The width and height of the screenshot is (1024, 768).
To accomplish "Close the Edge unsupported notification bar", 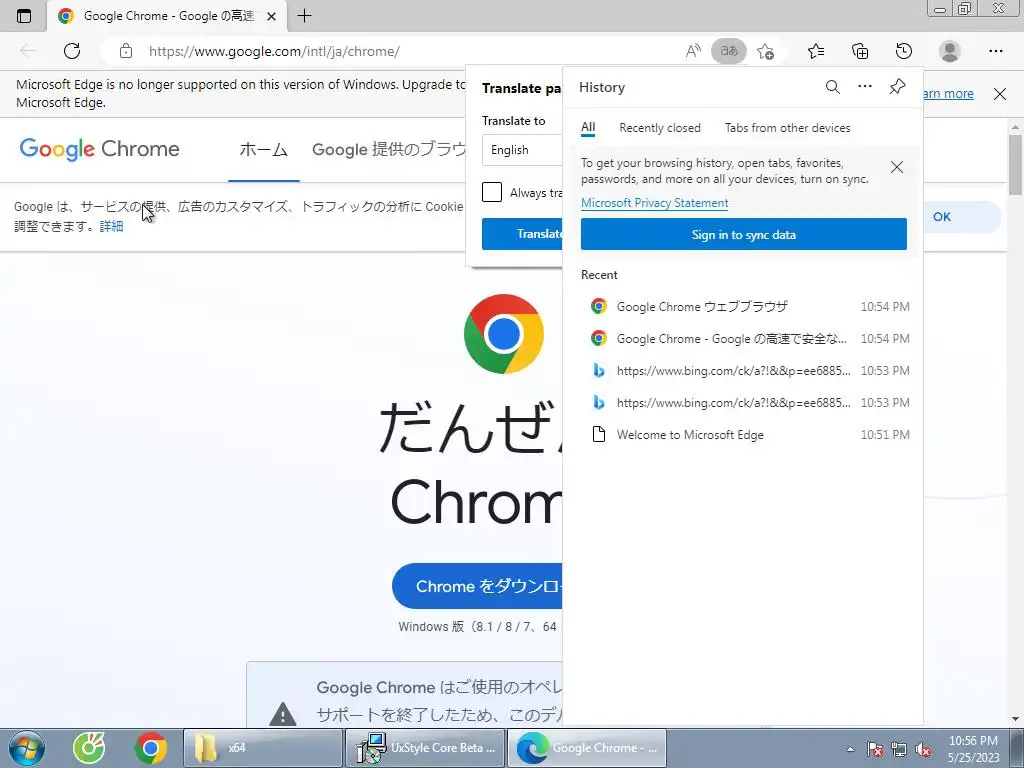I will tap(1000, 94).
